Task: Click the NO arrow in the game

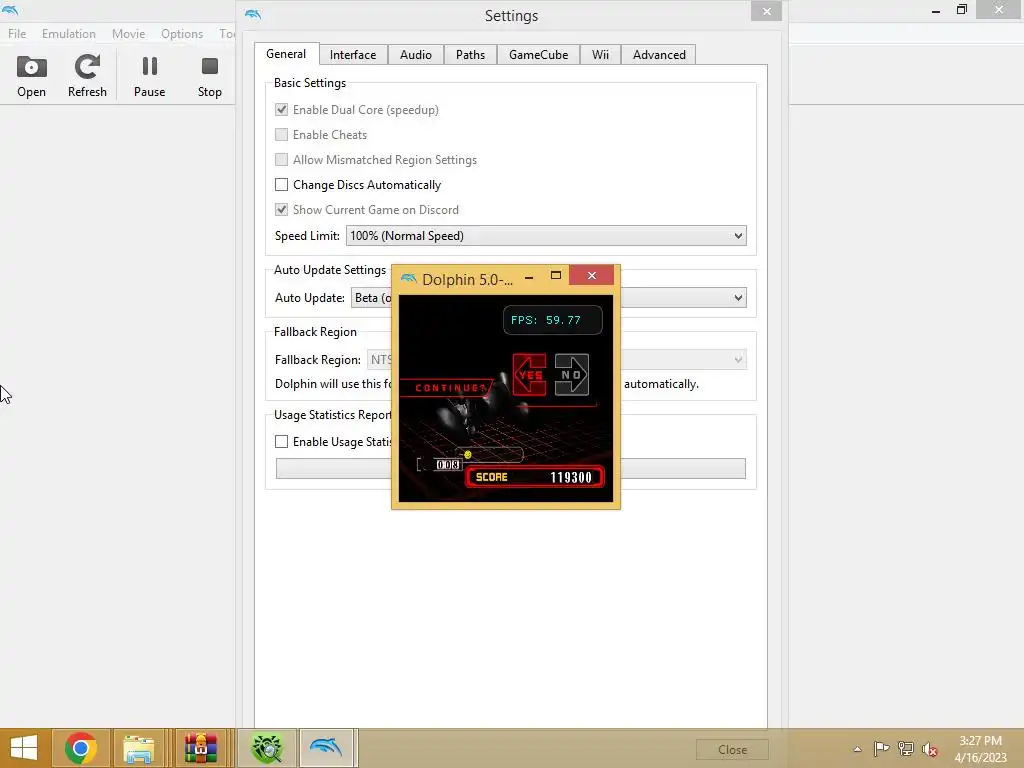Action: [x=571, y=375]
